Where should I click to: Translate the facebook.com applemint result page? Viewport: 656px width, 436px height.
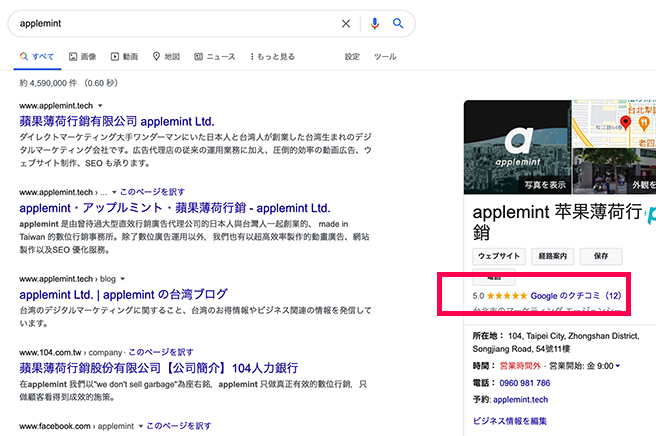pos(179,426)
